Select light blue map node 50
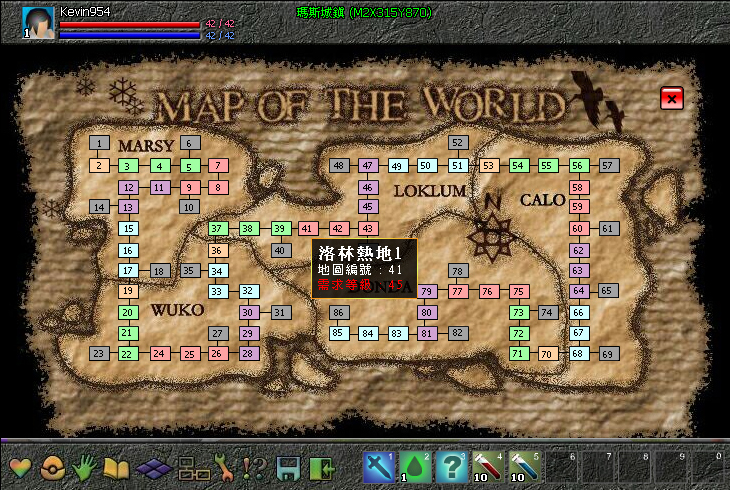 click(x=426, y=165)
